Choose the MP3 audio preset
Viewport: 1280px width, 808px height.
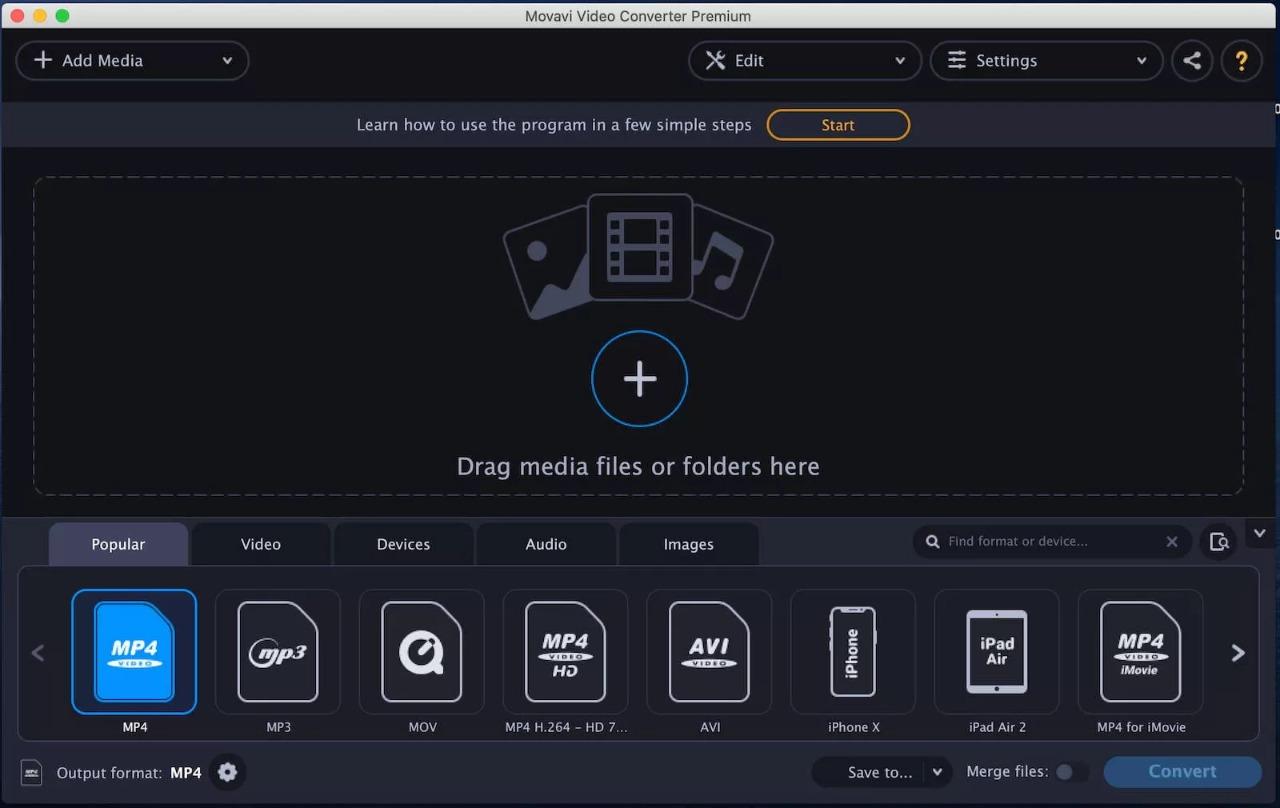[x=278, y=652]
